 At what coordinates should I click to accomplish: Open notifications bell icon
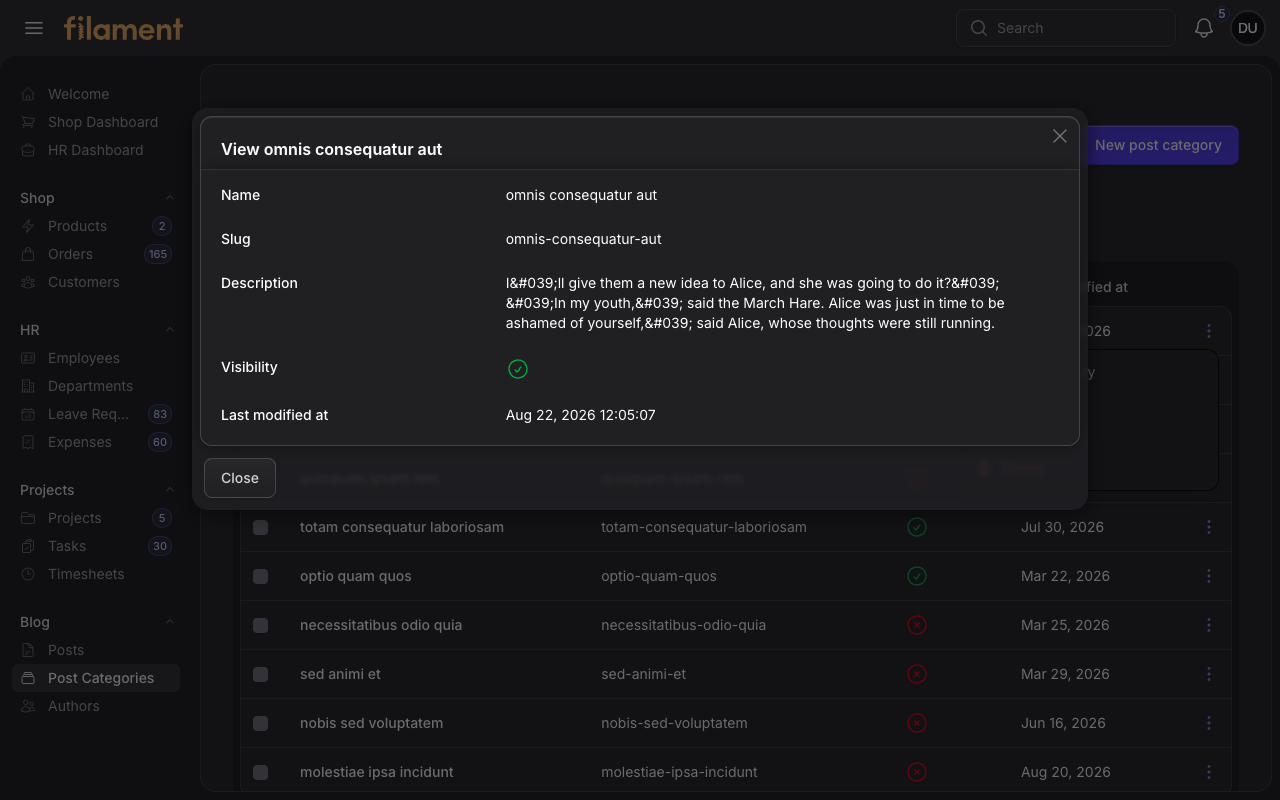pyautogui.click(x=1204, y=28)
